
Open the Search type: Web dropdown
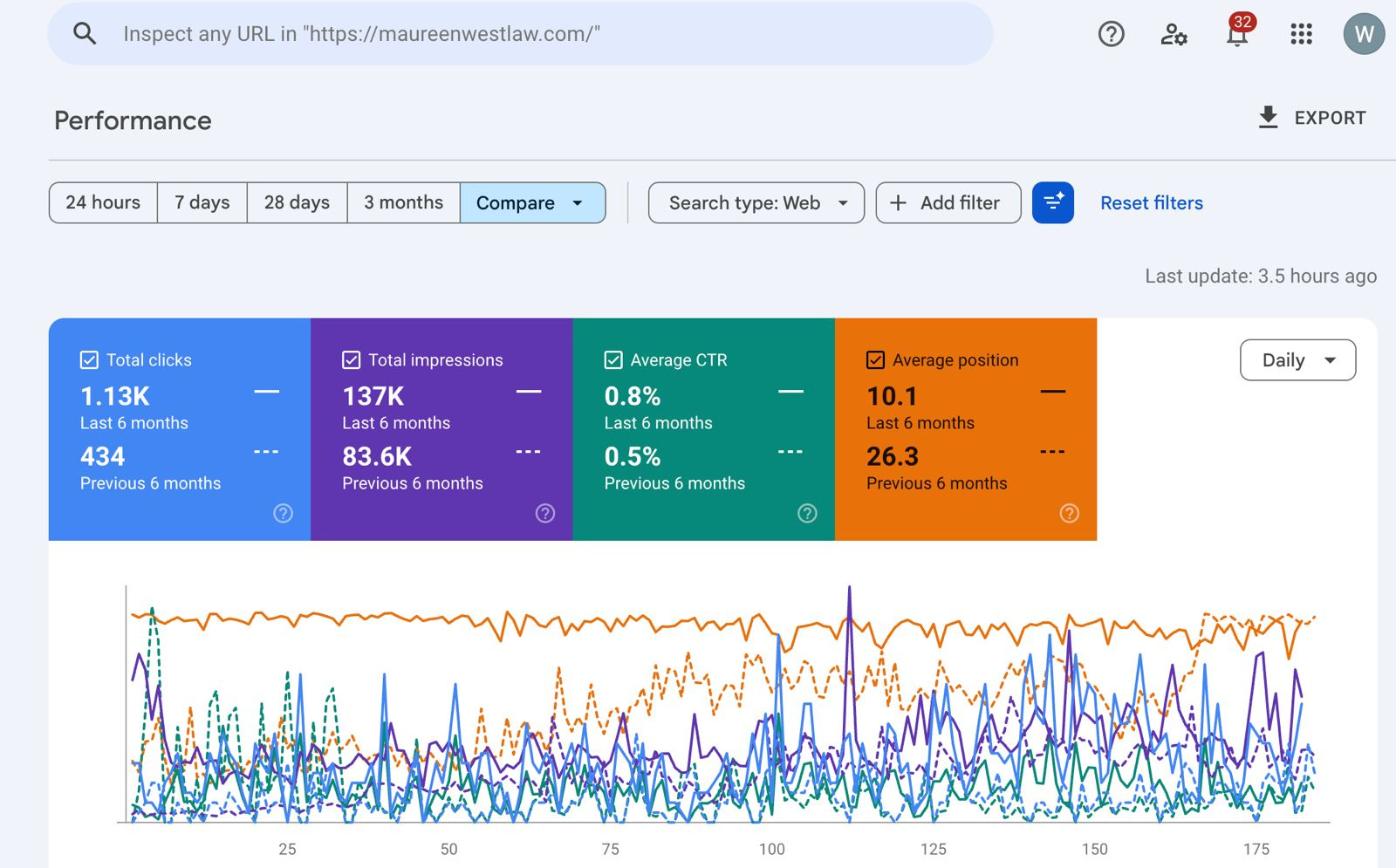pyautogui.click(x=756, y=202)
